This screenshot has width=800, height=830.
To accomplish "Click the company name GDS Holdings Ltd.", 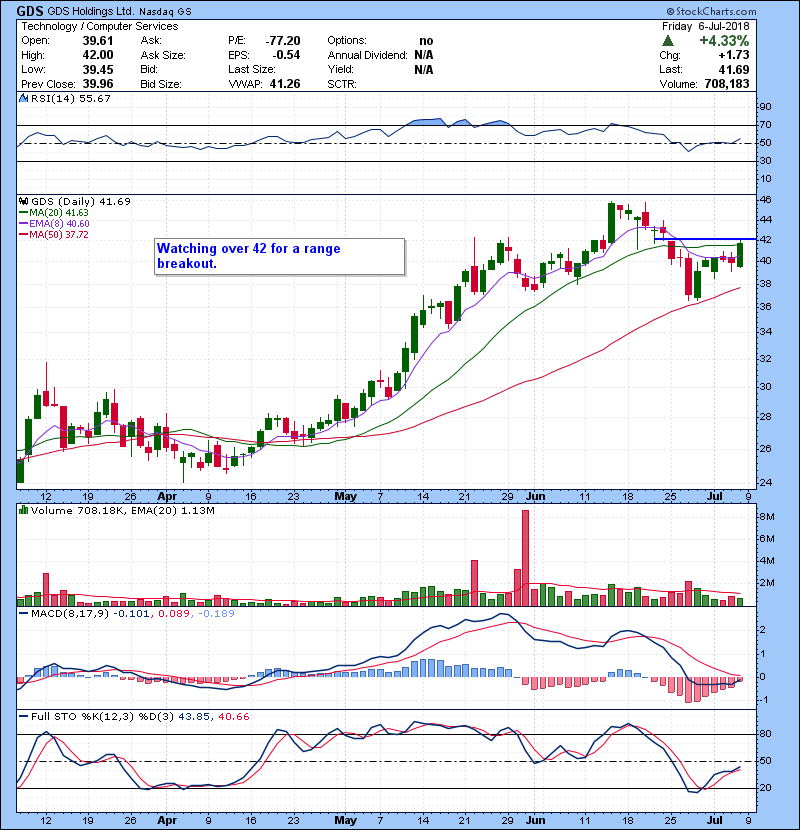I will tap(91, 11).
